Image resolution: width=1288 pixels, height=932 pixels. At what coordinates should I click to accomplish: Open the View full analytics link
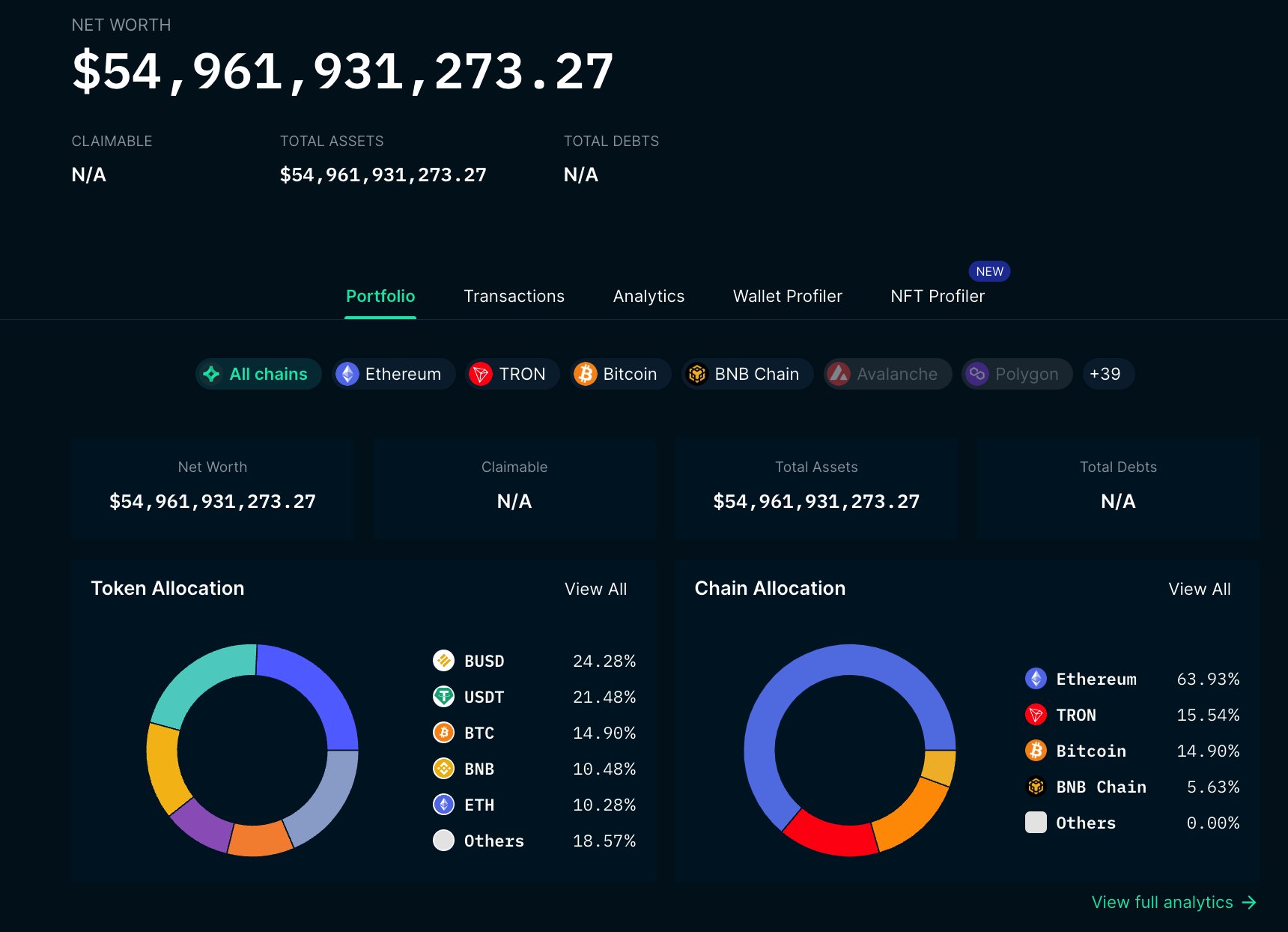coord(1173,902)
